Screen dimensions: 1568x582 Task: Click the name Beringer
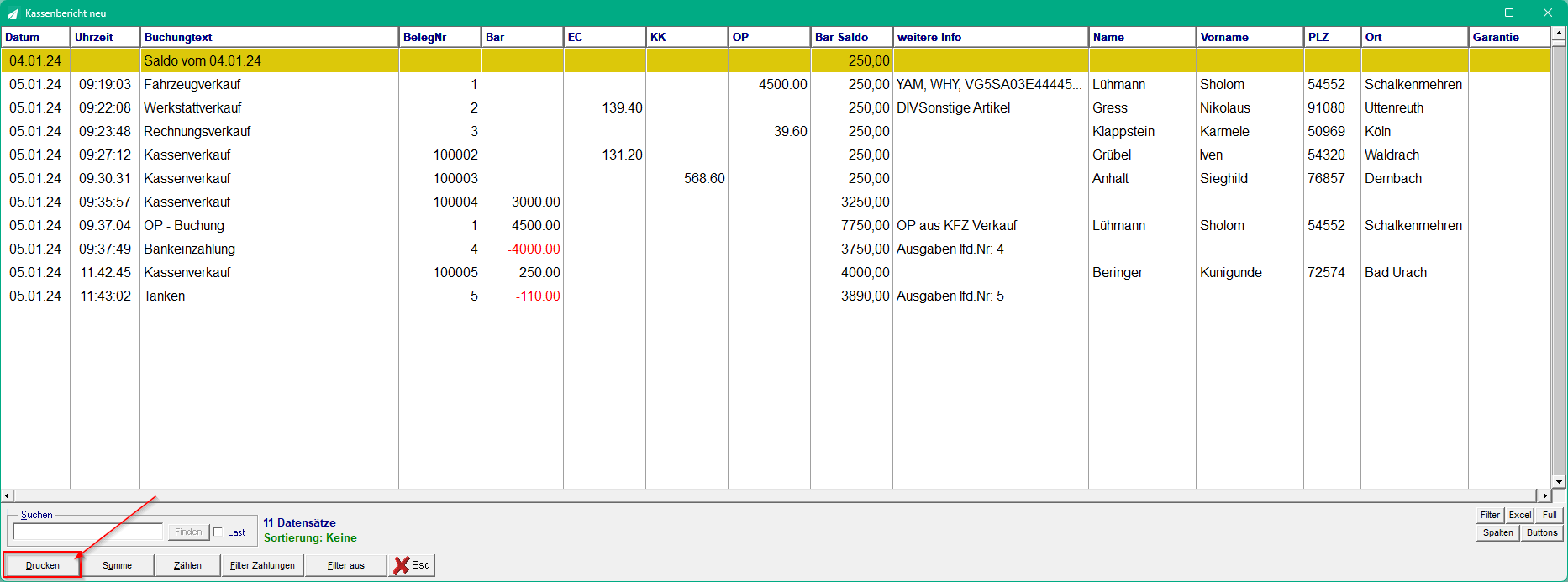pos(1118,272)
